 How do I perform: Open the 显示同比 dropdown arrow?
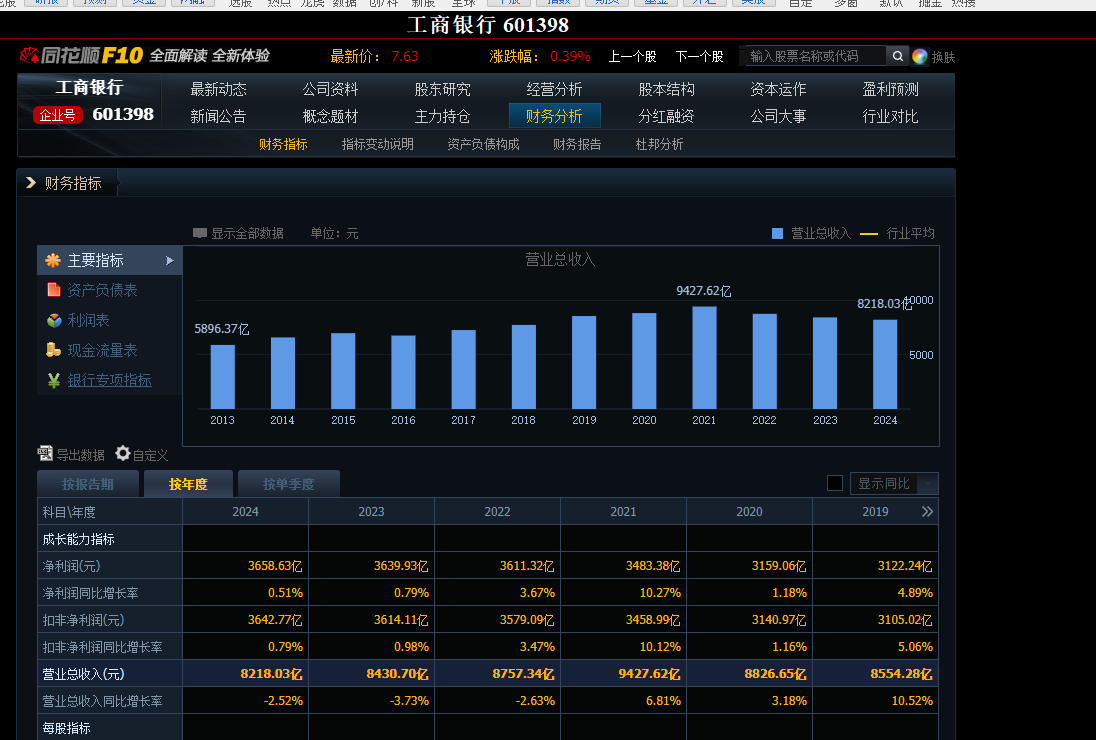click(928, 484)
